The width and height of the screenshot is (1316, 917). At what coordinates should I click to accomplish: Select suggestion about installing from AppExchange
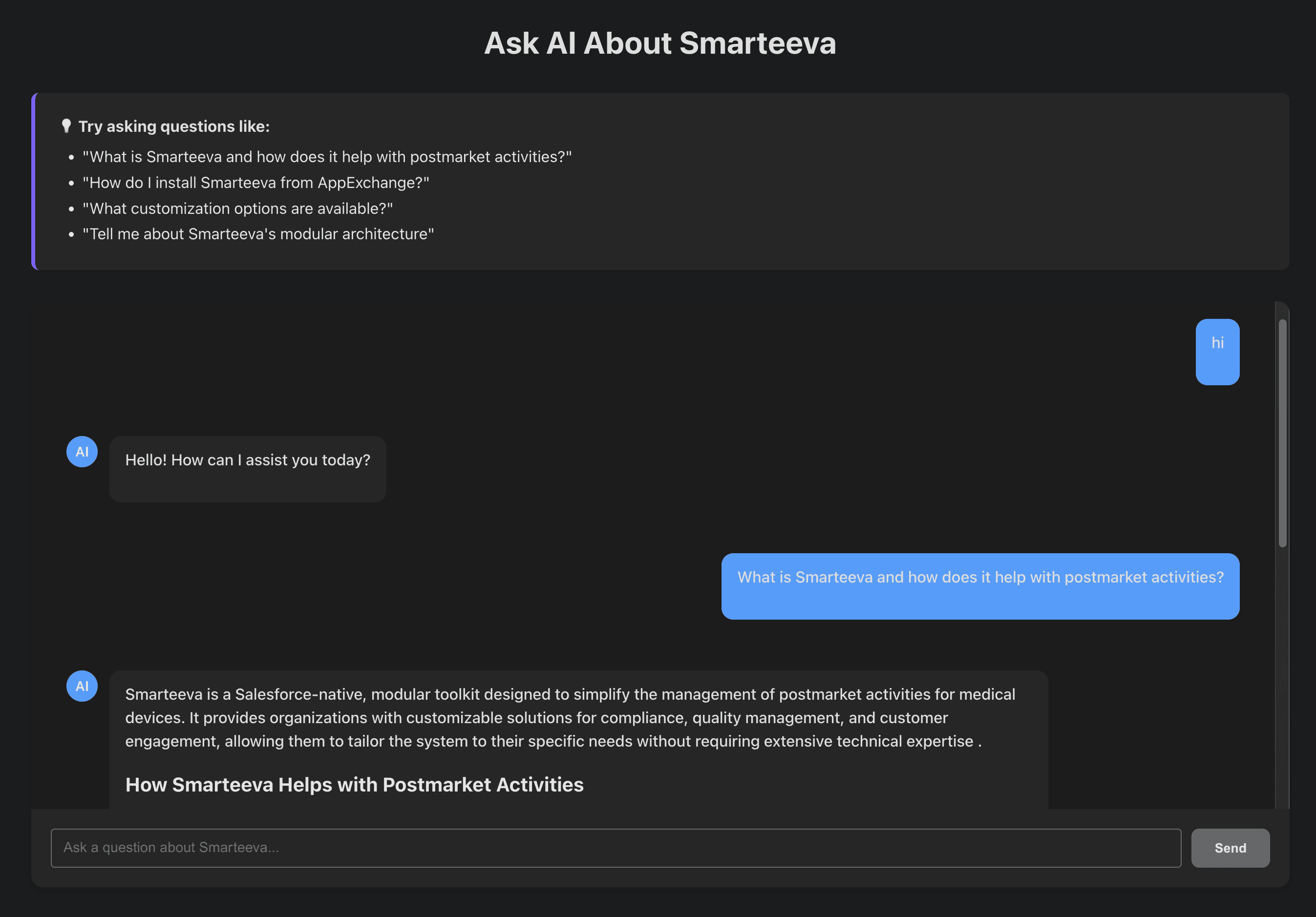tap(255, 183)
